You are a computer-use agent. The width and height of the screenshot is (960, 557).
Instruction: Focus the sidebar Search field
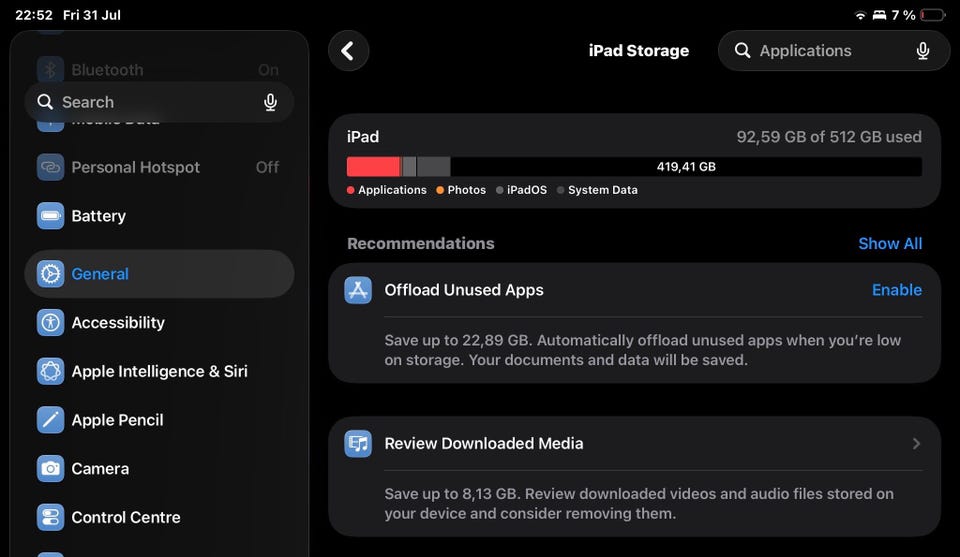[x=159, y=102]
